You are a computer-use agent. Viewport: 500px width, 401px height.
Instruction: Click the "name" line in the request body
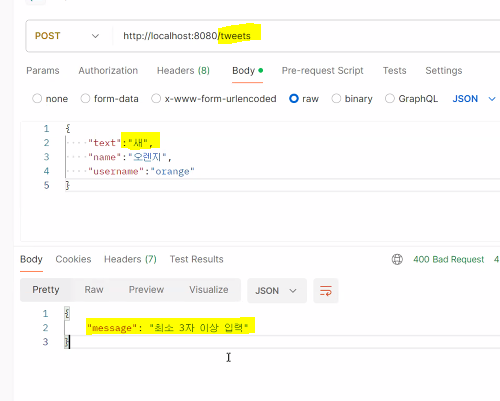pos(130,157)
